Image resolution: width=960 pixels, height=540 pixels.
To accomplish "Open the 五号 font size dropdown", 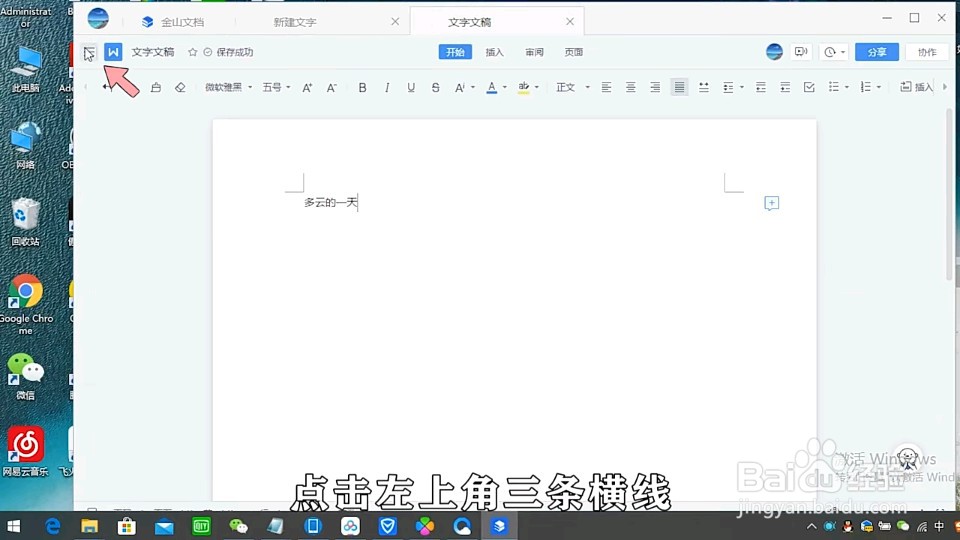I will coord(276,88).
